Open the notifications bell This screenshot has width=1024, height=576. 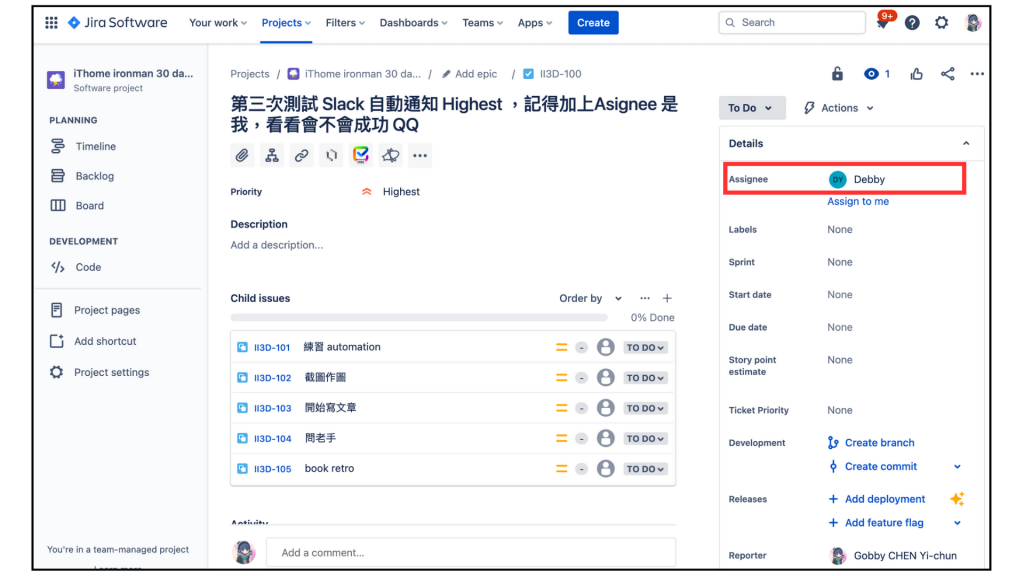(882, 23)
